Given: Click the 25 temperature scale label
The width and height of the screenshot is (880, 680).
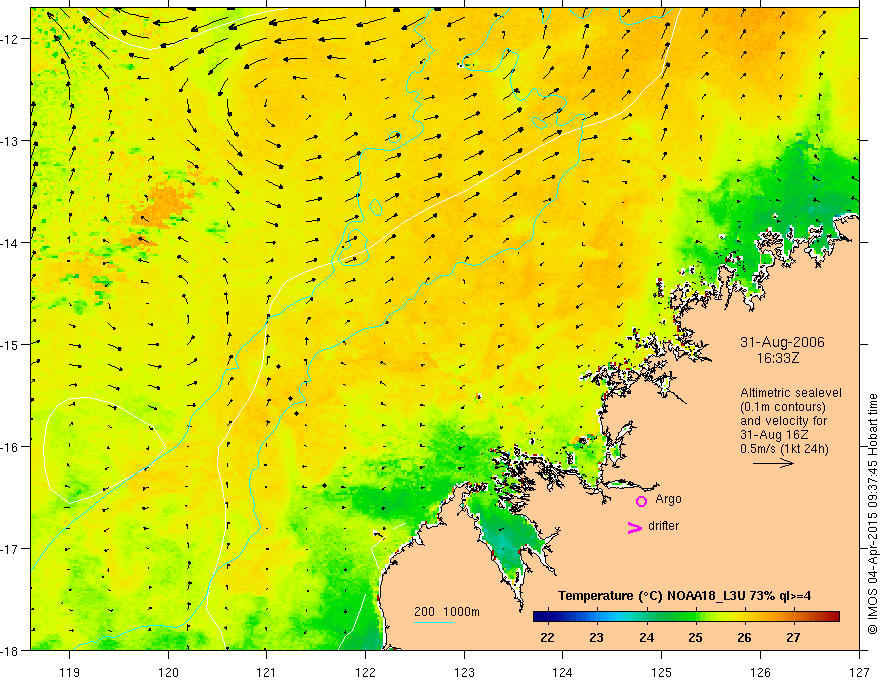Looking at the screenshot, I should [695, 637].
